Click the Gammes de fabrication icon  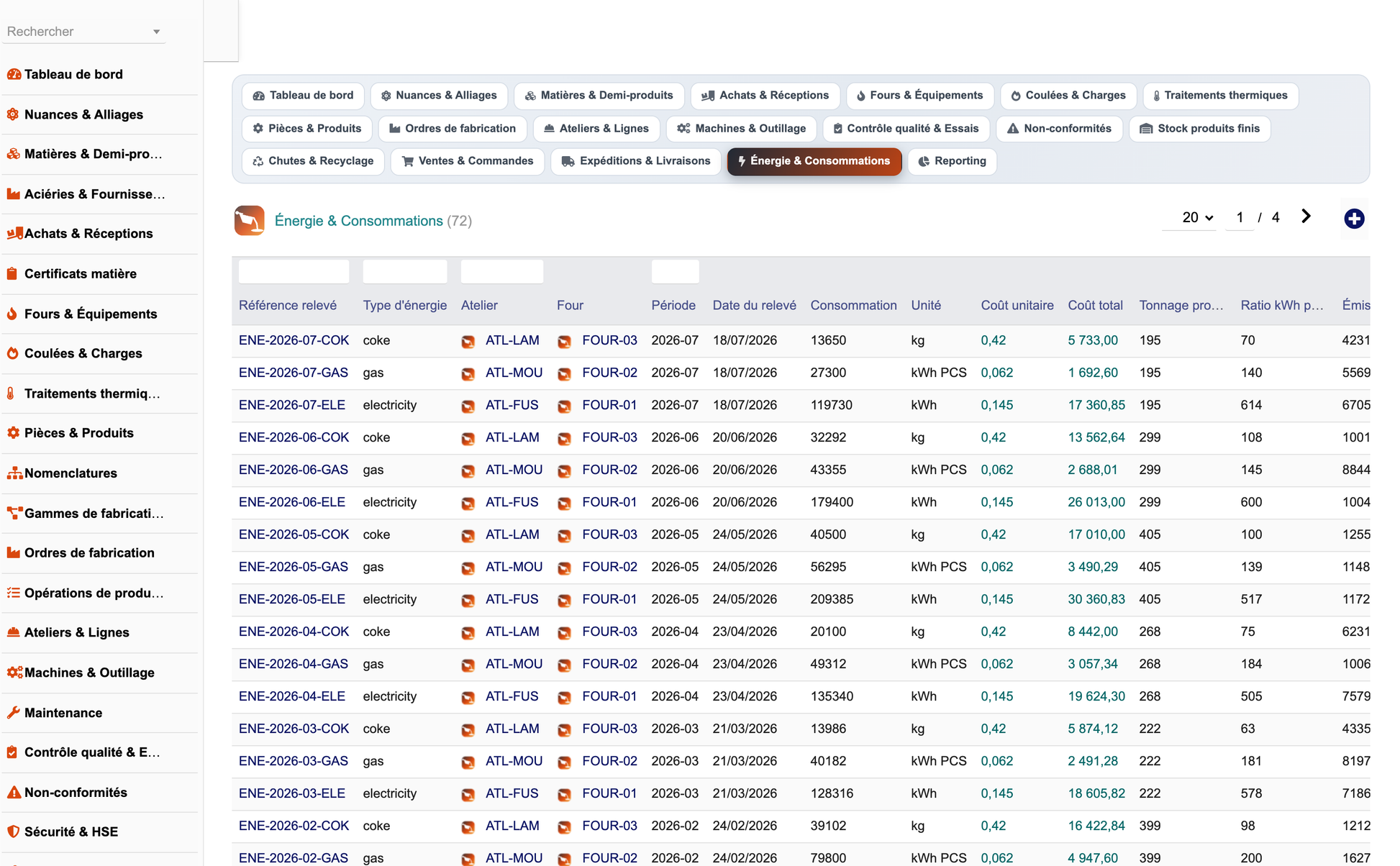14,514
